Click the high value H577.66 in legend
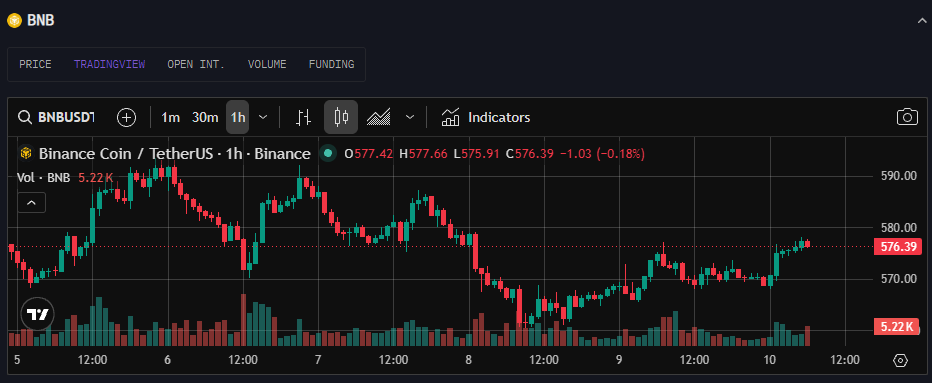 (x=423, y=153)
